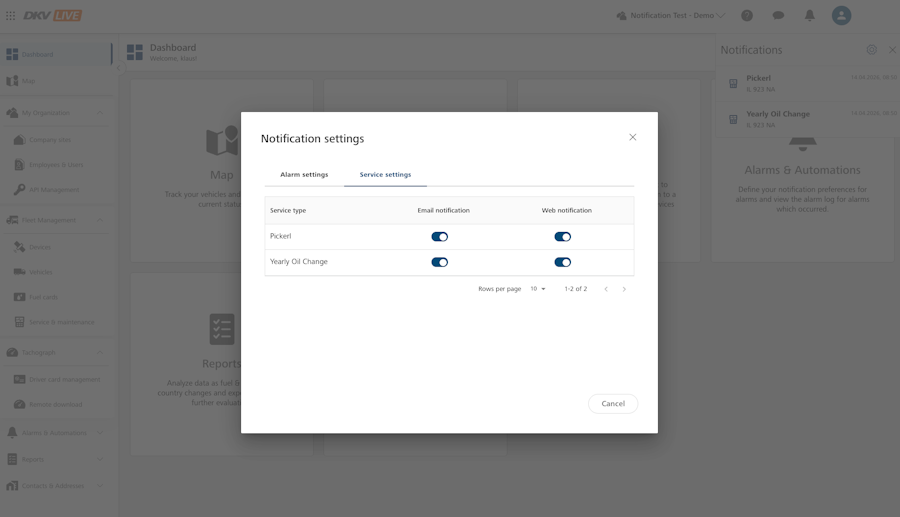Screen dimensions: 900x517
Task: Click the Company sites icon
Action: tap(20, 139)
